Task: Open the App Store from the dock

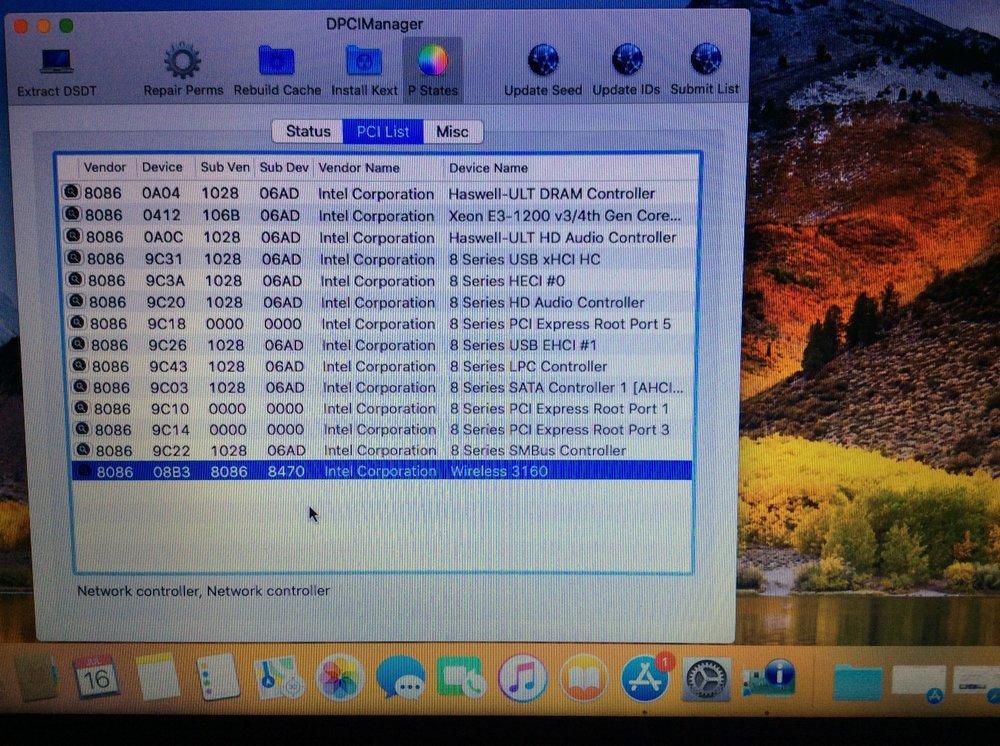Action: (x=644, y=679)
